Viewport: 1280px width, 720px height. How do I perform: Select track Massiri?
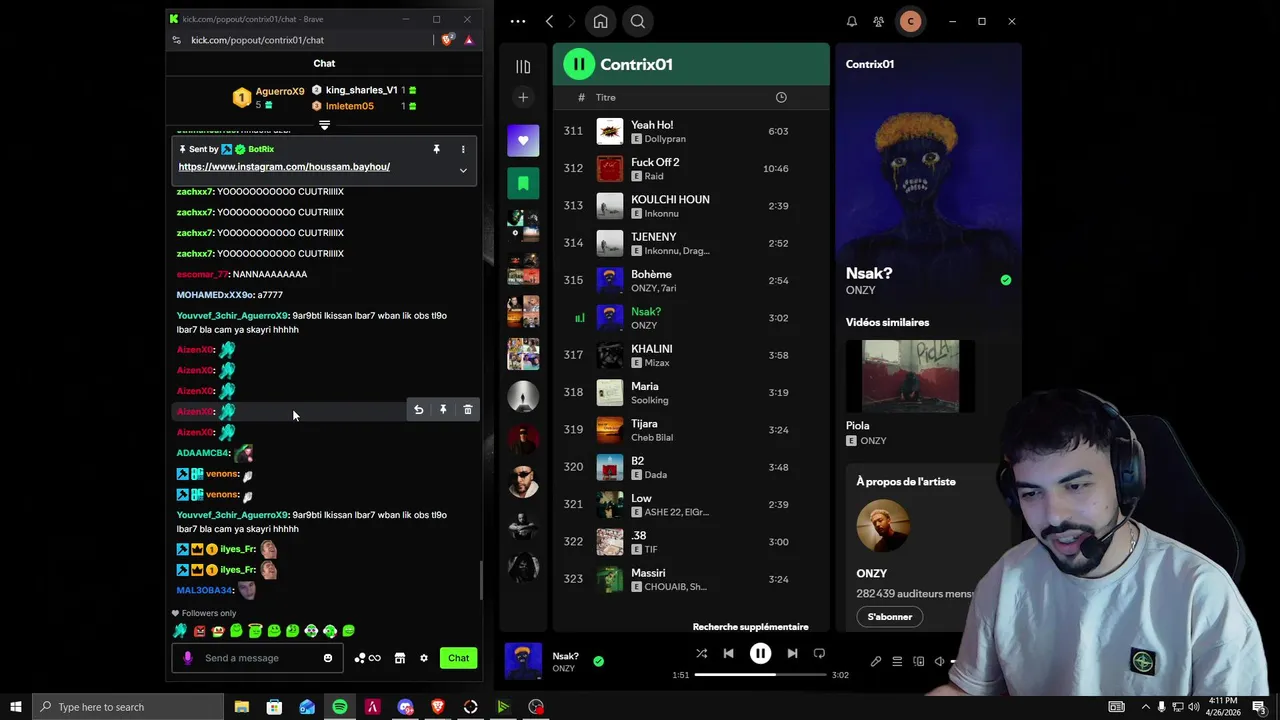691,579
